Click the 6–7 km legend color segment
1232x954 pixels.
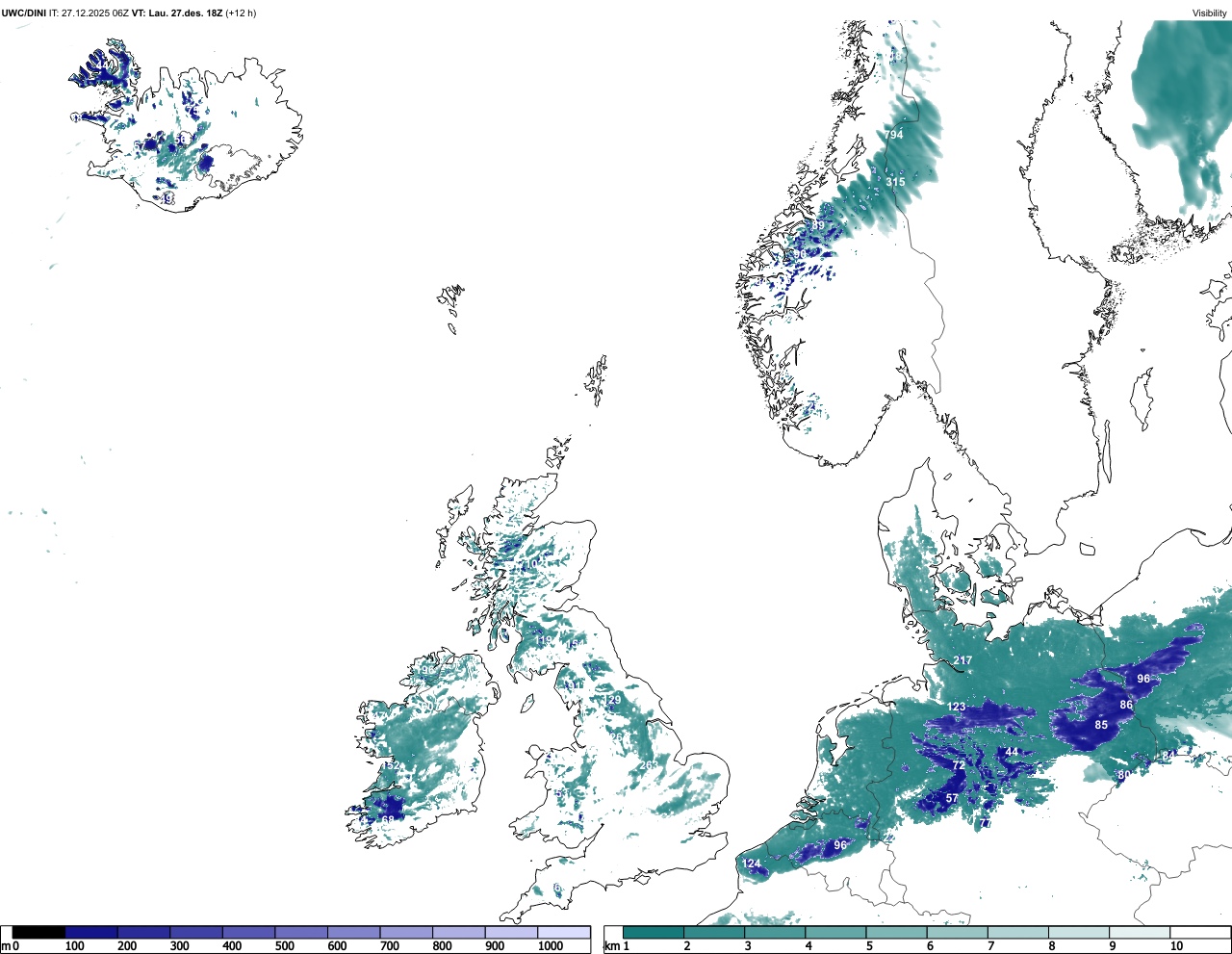[957, 932]
